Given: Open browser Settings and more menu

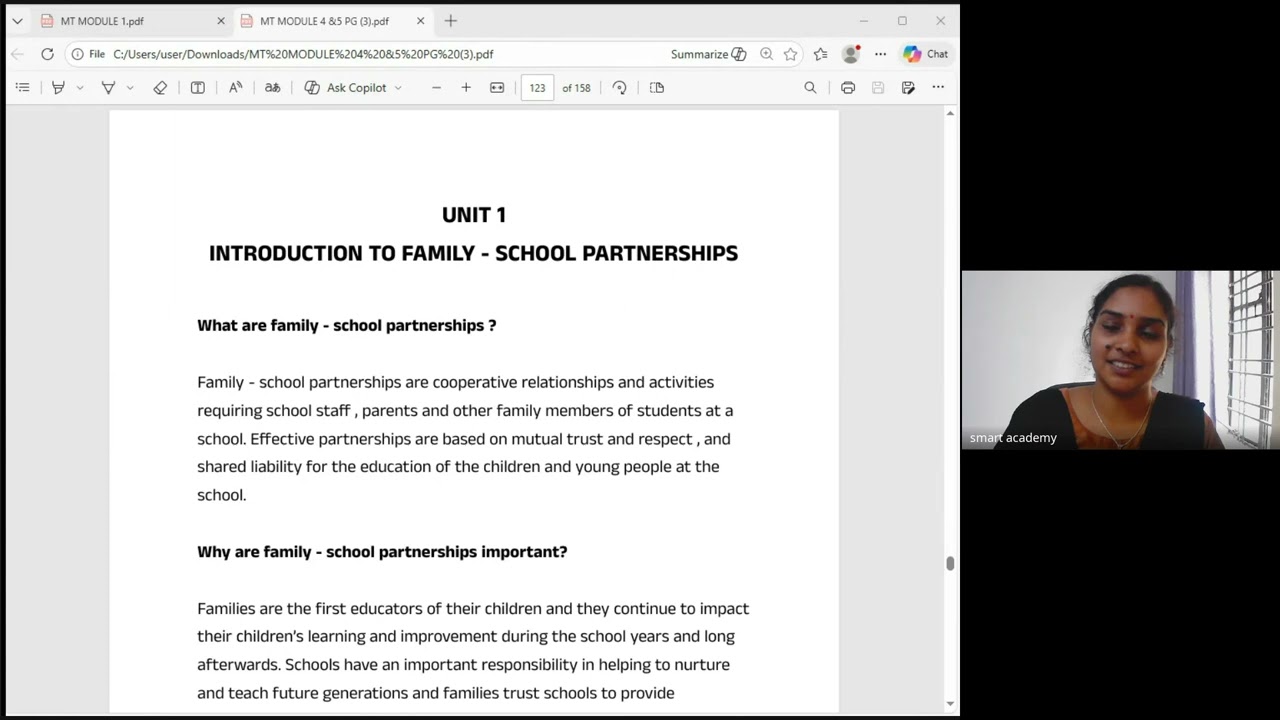Looking at the screenshot, I should coord(880,54).
